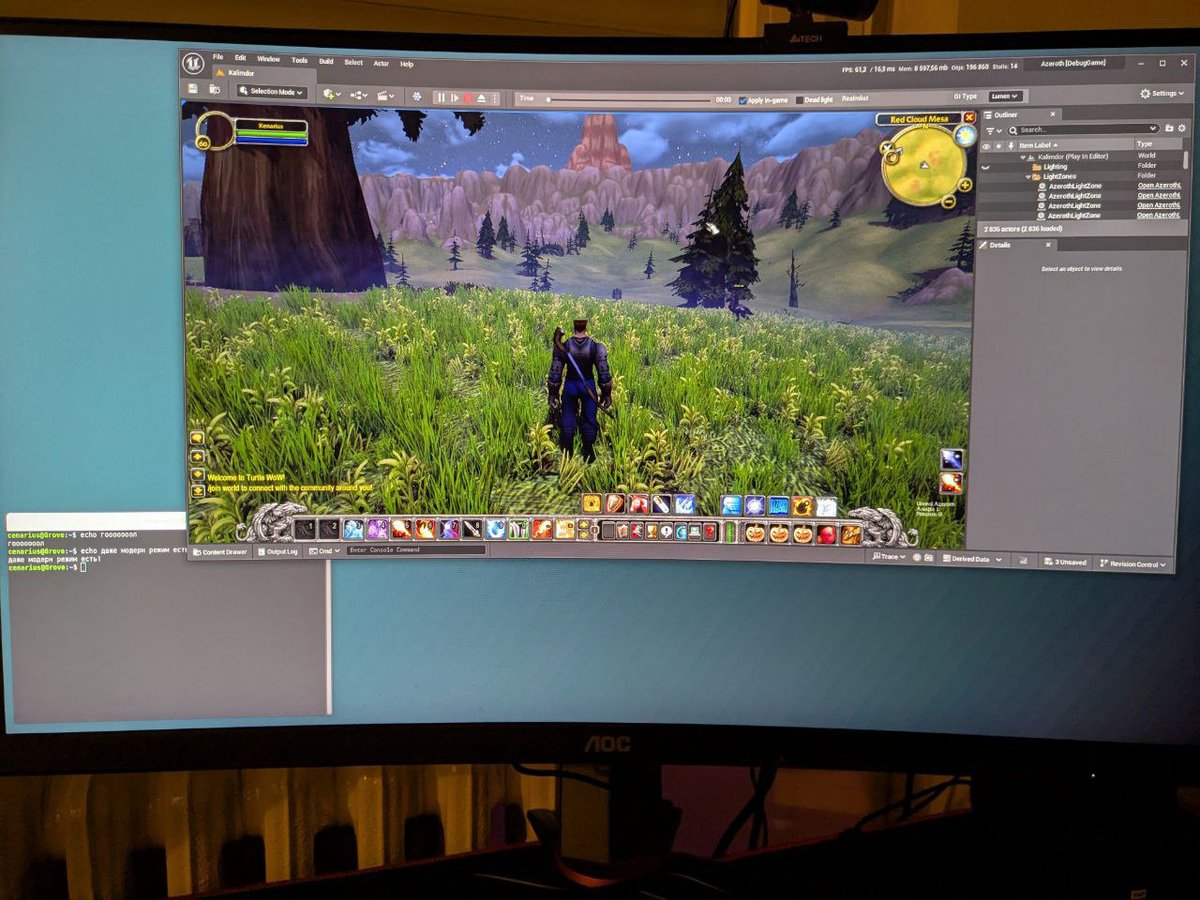Click the Enter Console Command field
Screen dimensions: 1200x900
416,550
